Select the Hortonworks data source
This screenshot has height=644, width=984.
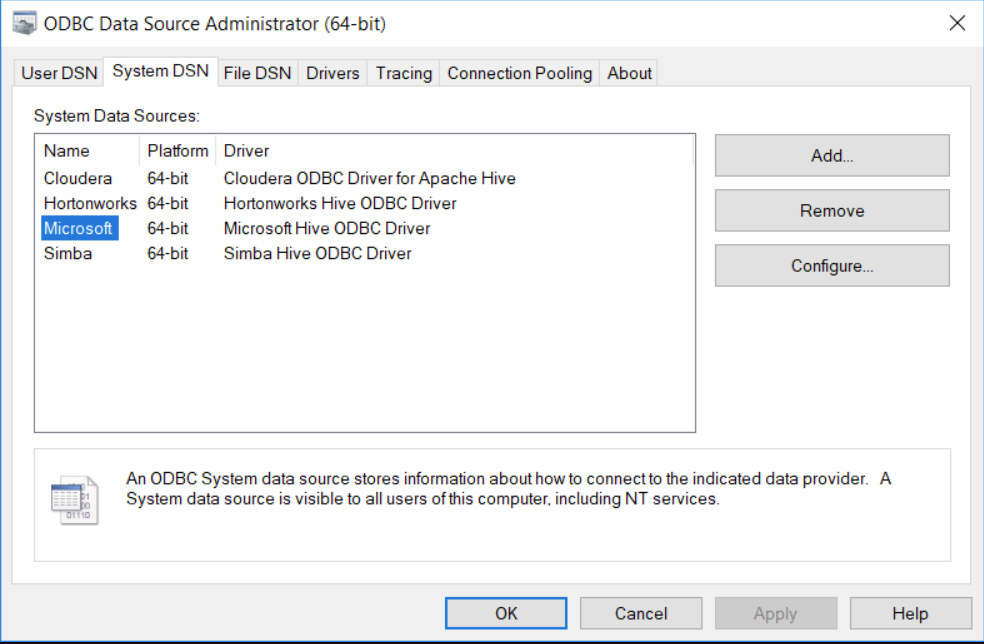pos(90,203)
